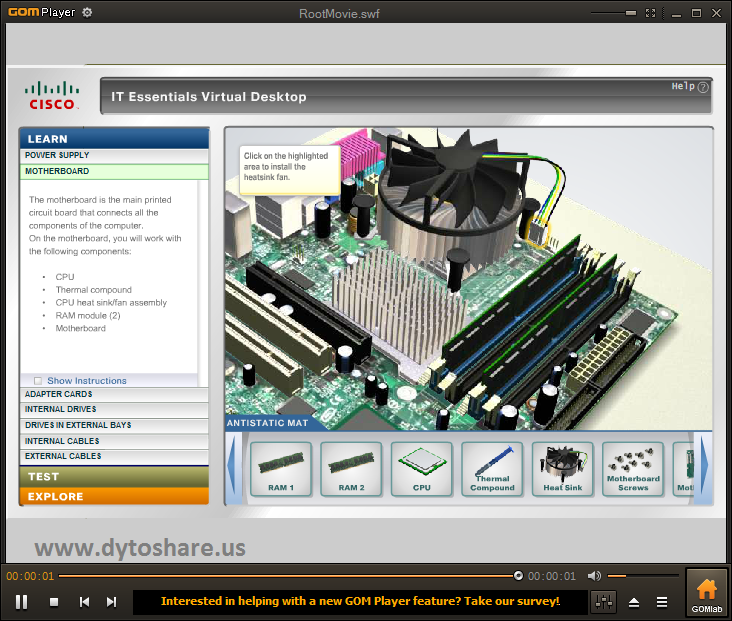Pause the video playback

(x=21, y=601)
